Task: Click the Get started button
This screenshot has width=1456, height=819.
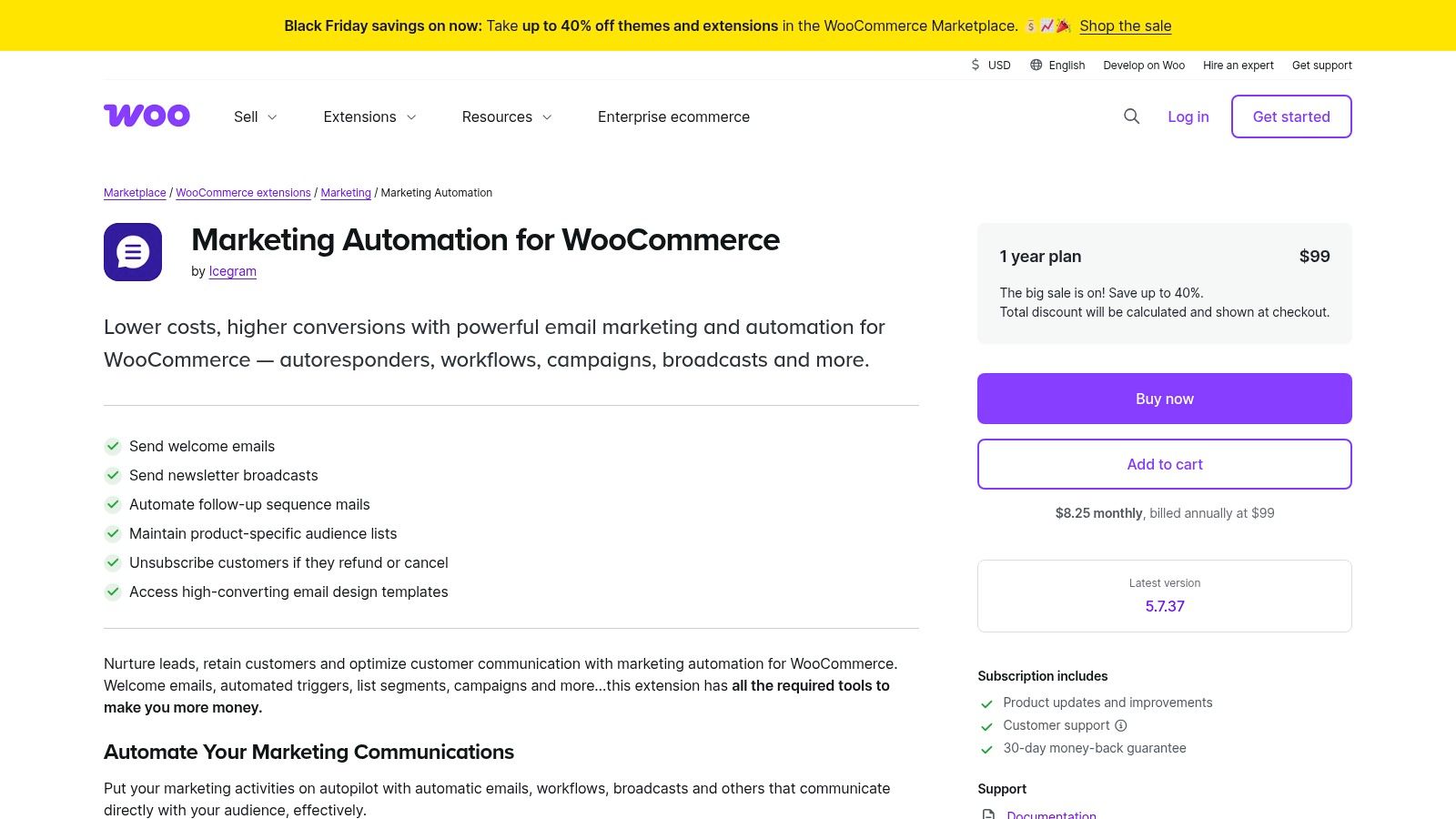Action: click(1291, 116)
